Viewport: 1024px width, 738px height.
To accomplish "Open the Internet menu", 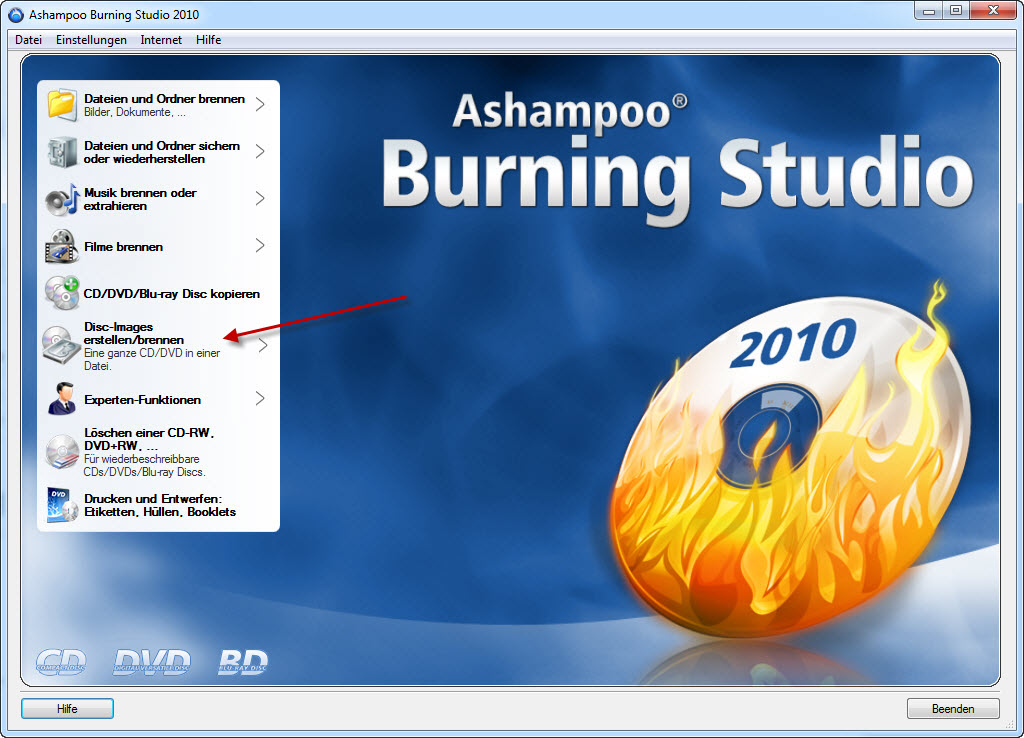I will point(161,40).
